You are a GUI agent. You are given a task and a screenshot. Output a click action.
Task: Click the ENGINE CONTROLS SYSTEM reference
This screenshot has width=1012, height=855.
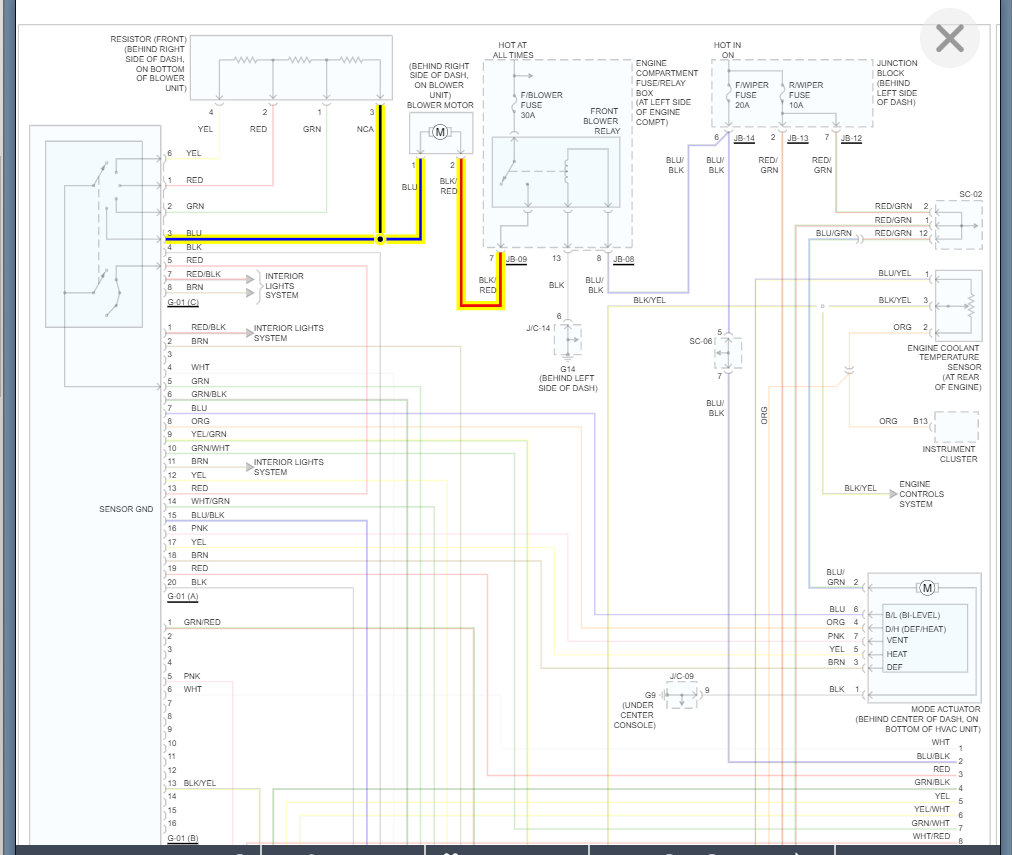tap(922, 494)
